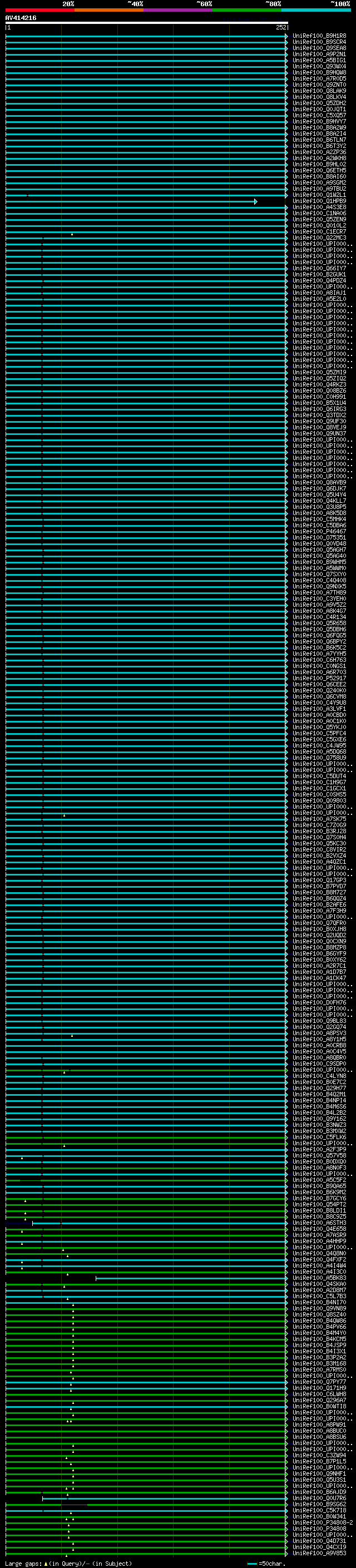Select the AV414216 query sequence label
The width and height of the screenshot is (356, 1568).
point(21,18)
